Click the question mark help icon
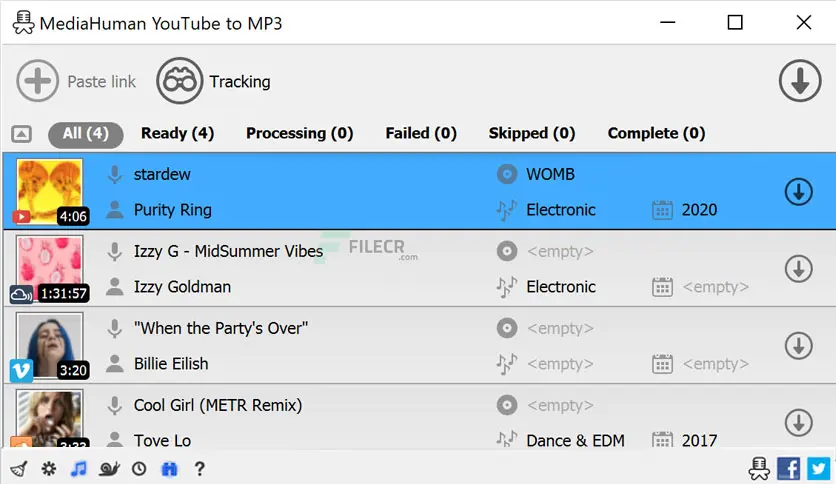This screenshot has width=836, height=484. [200, 468]
